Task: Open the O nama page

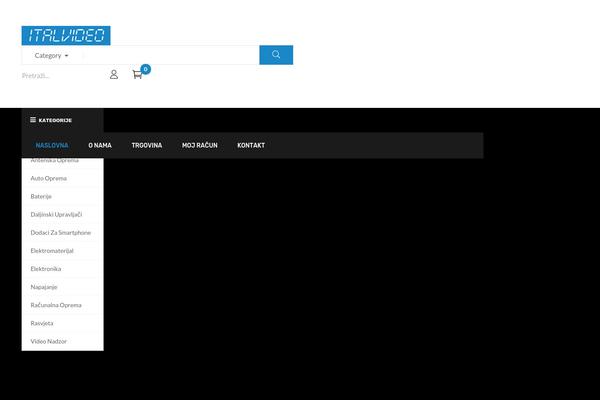Action: 100,145
